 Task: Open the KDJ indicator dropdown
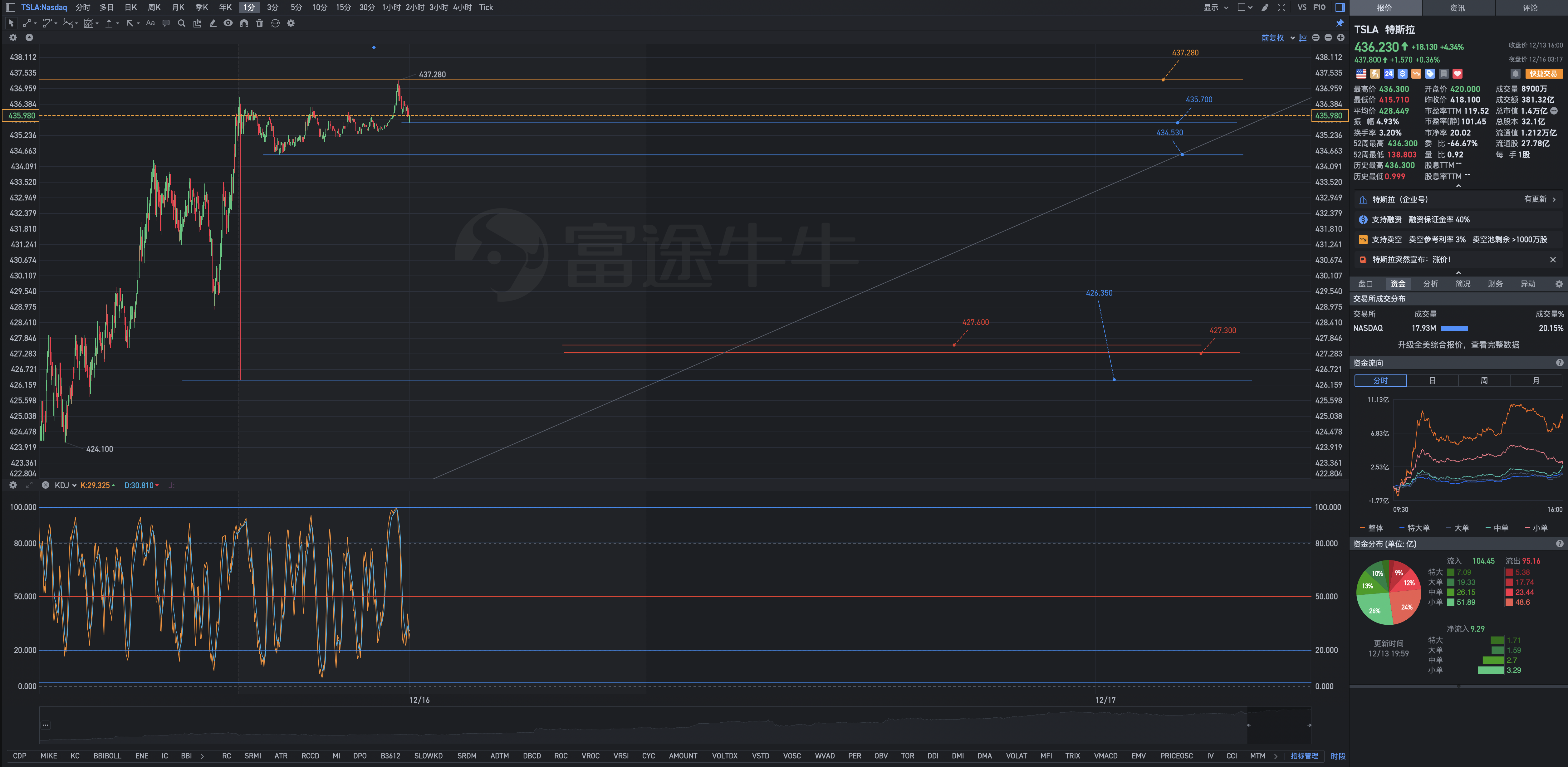pyautogui.click(x=65, y=485)
